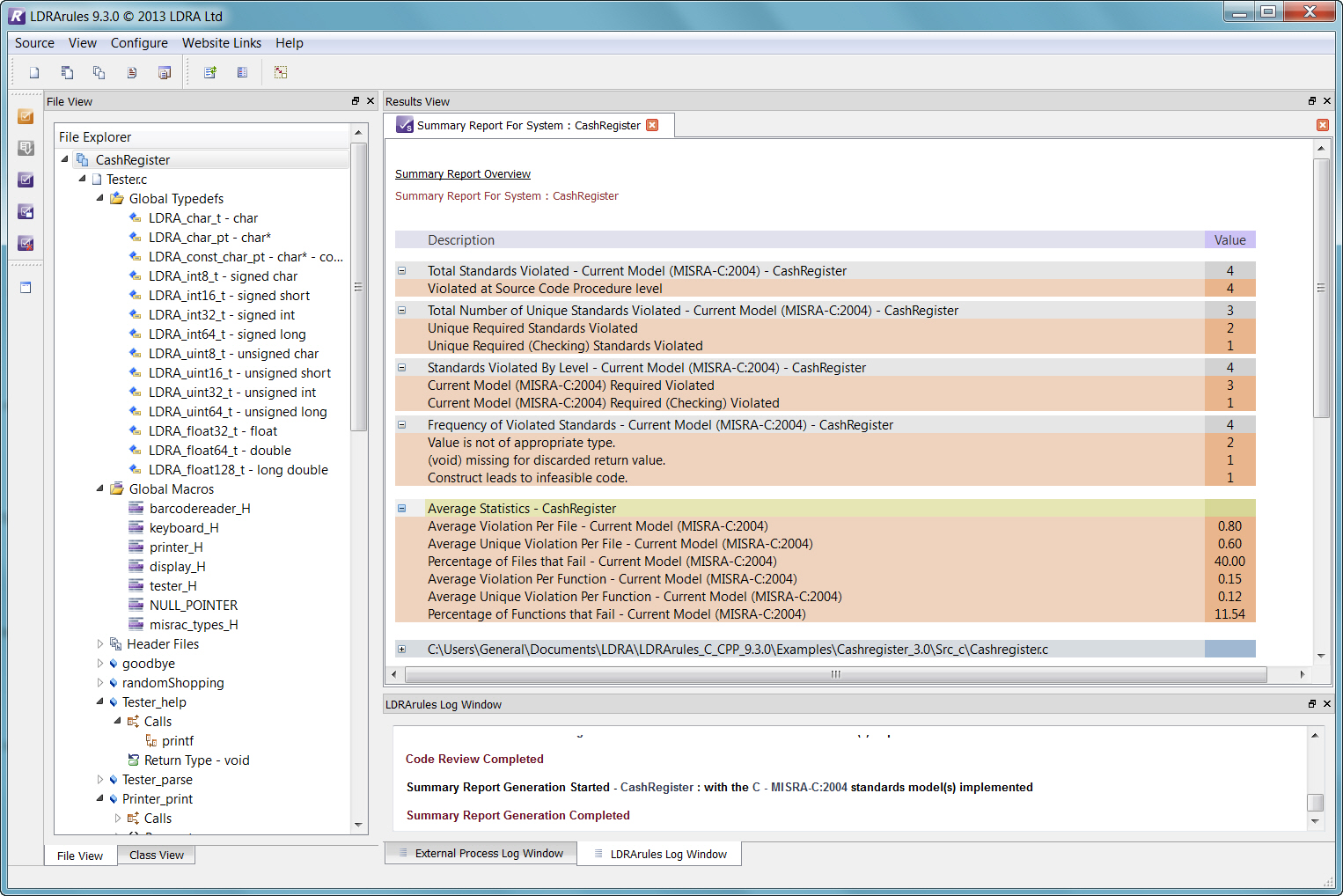Click the blank single-file icon in the top toolbar

[34, 73]
